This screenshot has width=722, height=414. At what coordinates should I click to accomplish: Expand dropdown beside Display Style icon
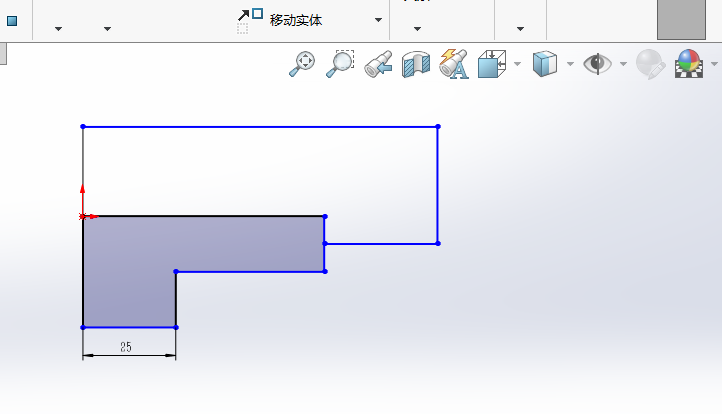point(570,64)
